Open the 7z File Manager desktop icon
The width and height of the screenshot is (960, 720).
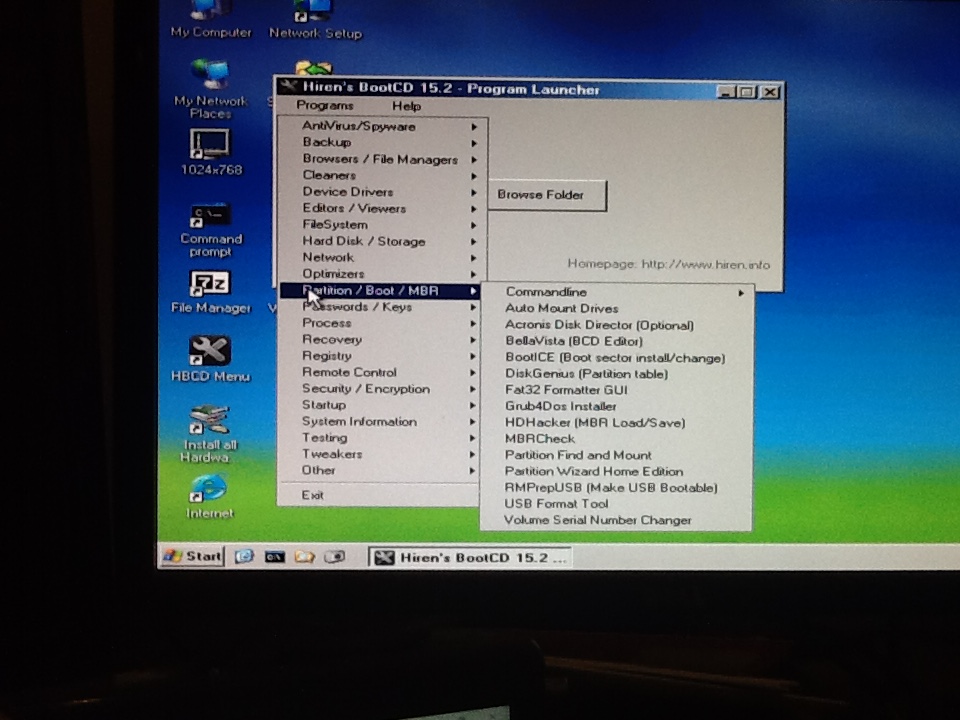[x=210, y=293]
